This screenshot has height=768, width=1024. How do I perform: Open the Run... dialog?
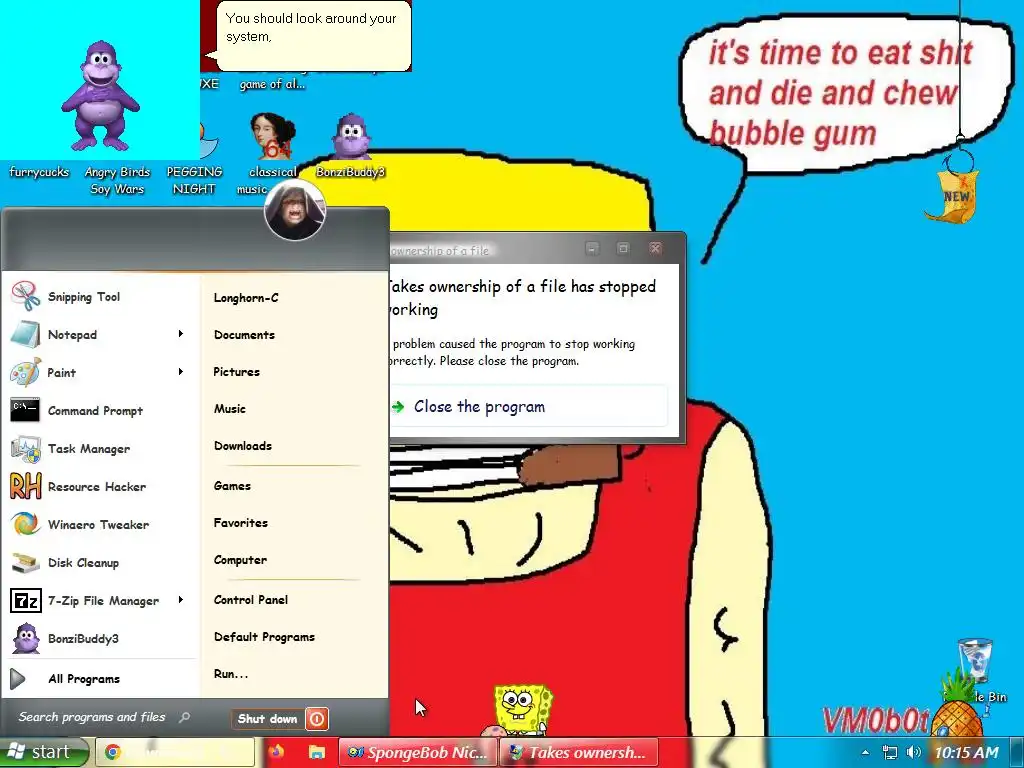[x=231, y=675]
